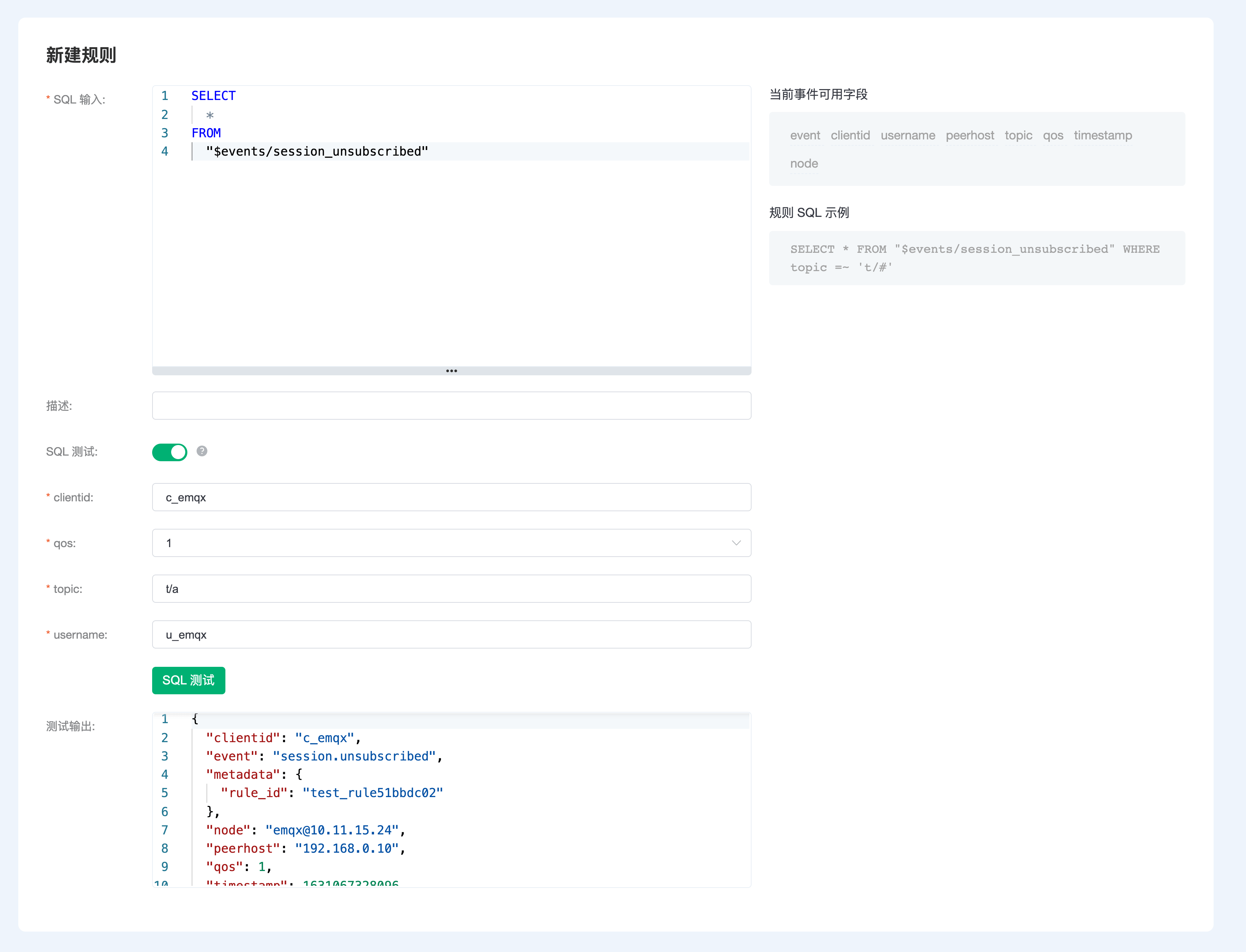Click line 4 in the SQL editor
The width and height of the screenshot is (1246, 952).
pos(317,151)
